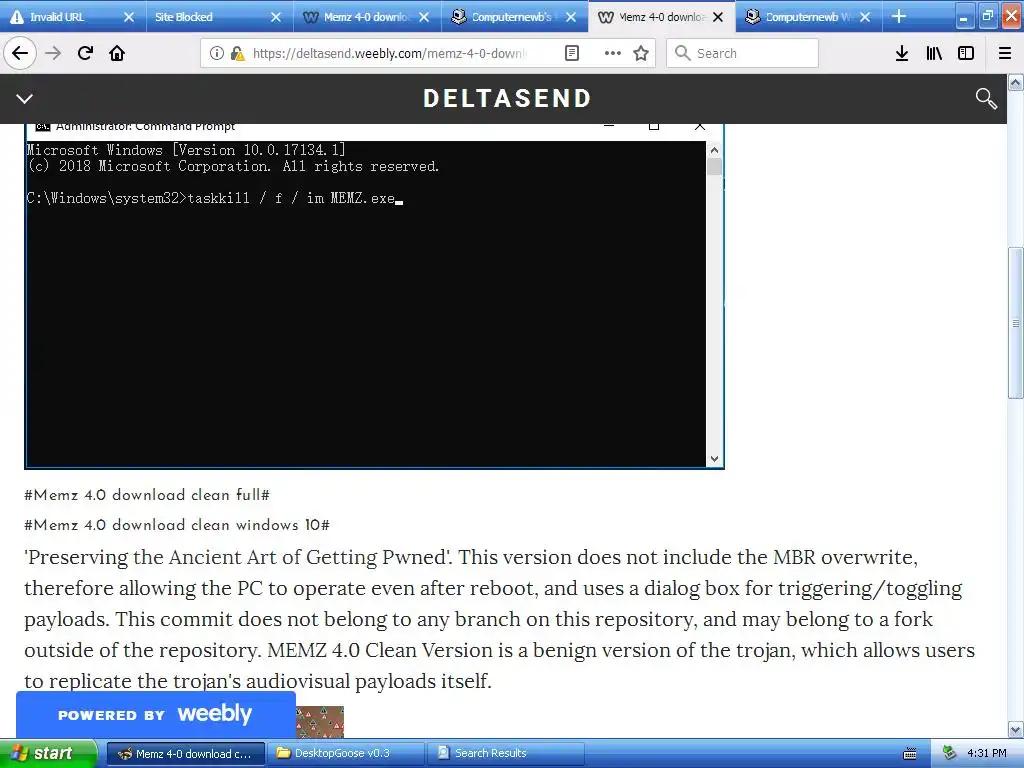Click the small thumbnail beside Weebly banner

320,722
